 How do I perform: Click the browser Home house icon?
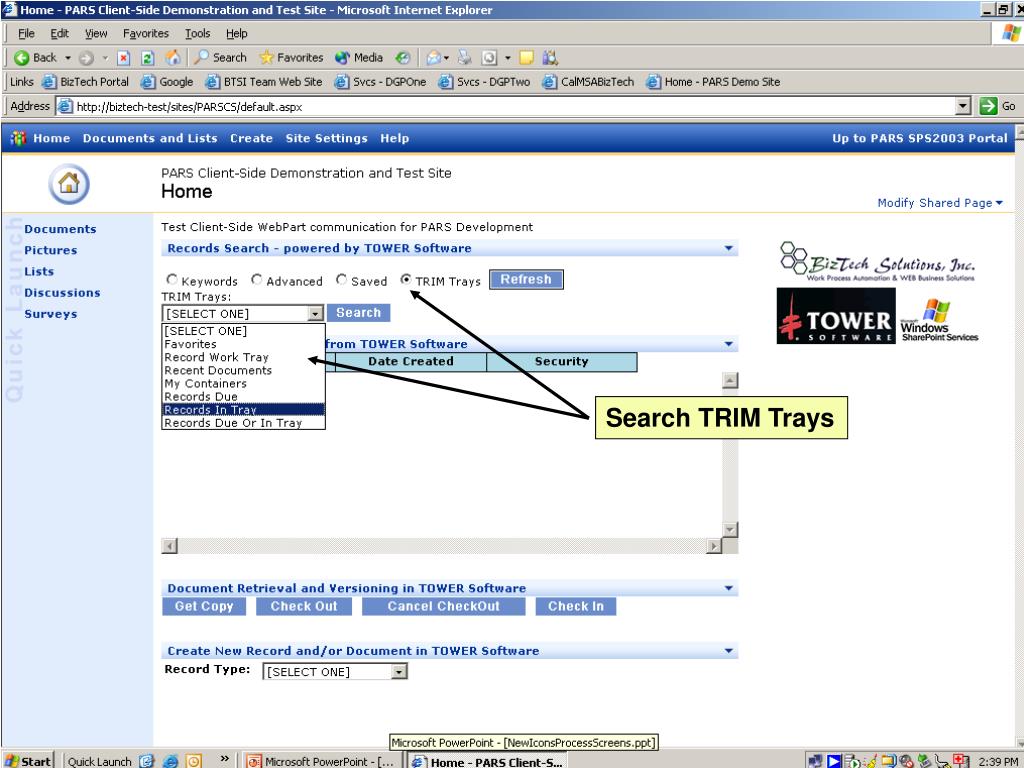coord(173,57)
